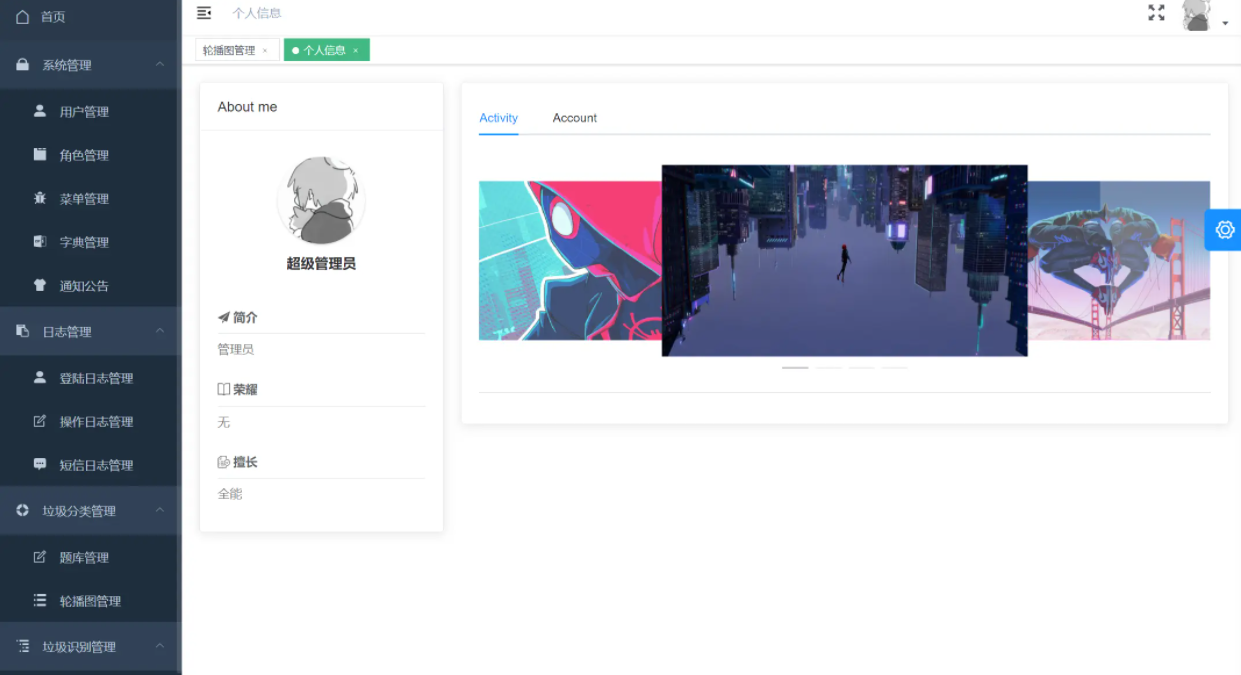Click the plus-circle icon beside 垃圾分类管理
This screenshot has height=675, width=1241.
23,510
